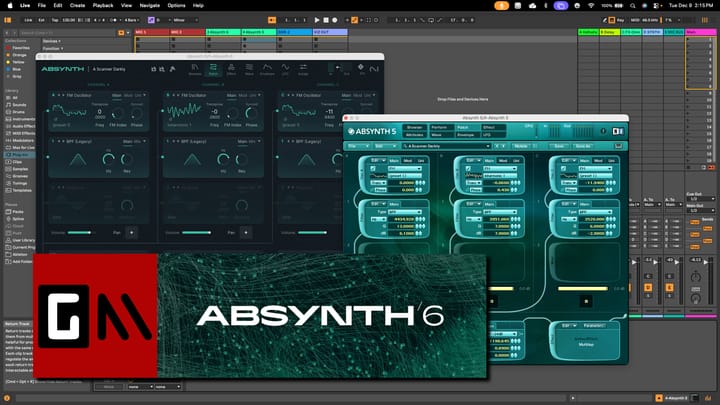Arm the transport Record button
The image size is (720, 405).
[335, 20]
